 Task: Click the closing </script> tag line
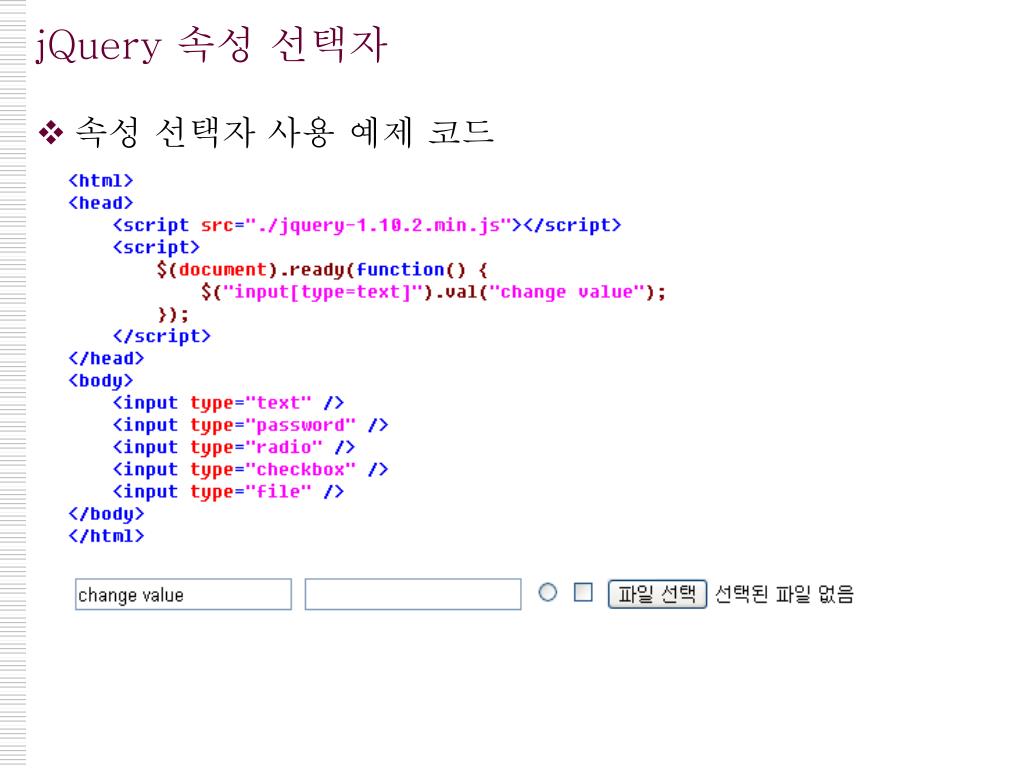pos(161,336)
